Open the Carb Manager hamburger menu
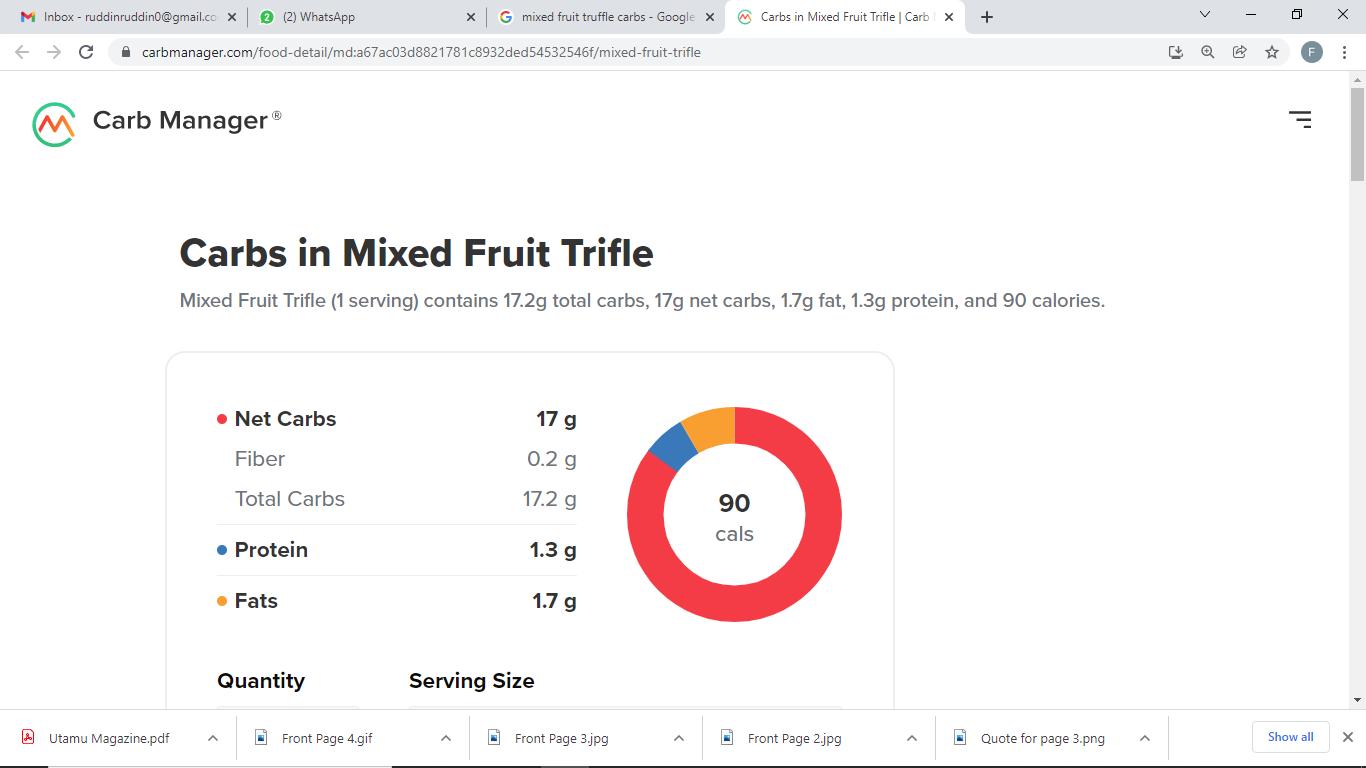The width and height of the screenshot is (1366, 768). (x=1300, y=120)
